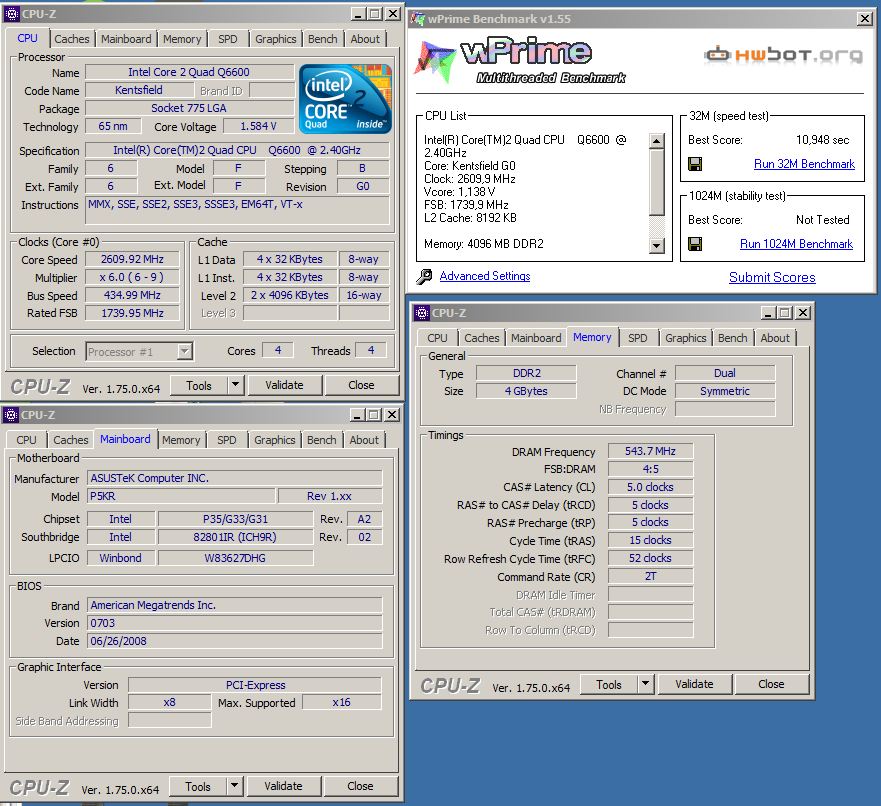Open Mainboard tab in Memory CPU-Z window

coord(536,338)
